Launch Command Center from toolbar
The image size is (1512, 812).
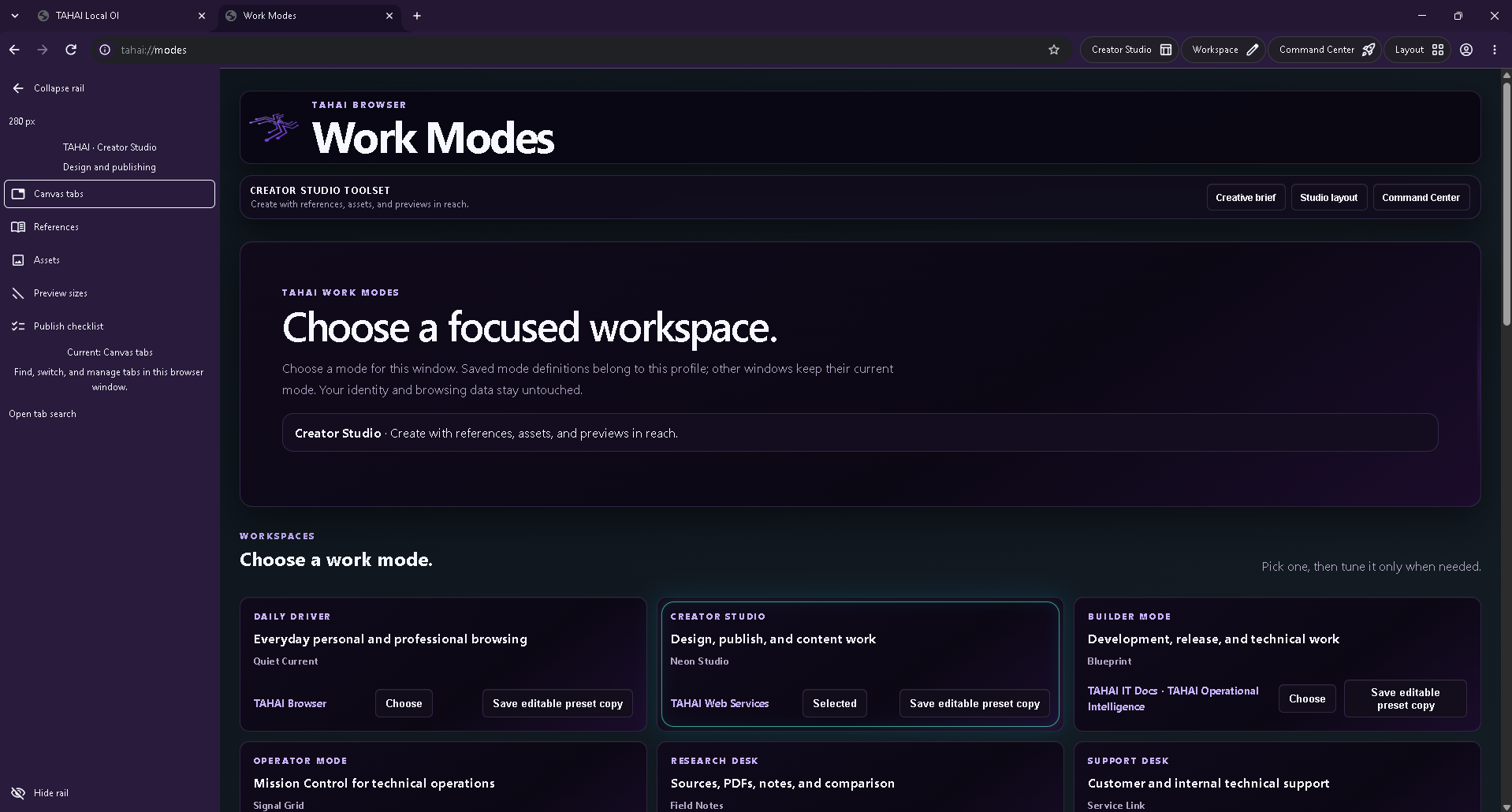(x=1325, y=50)
